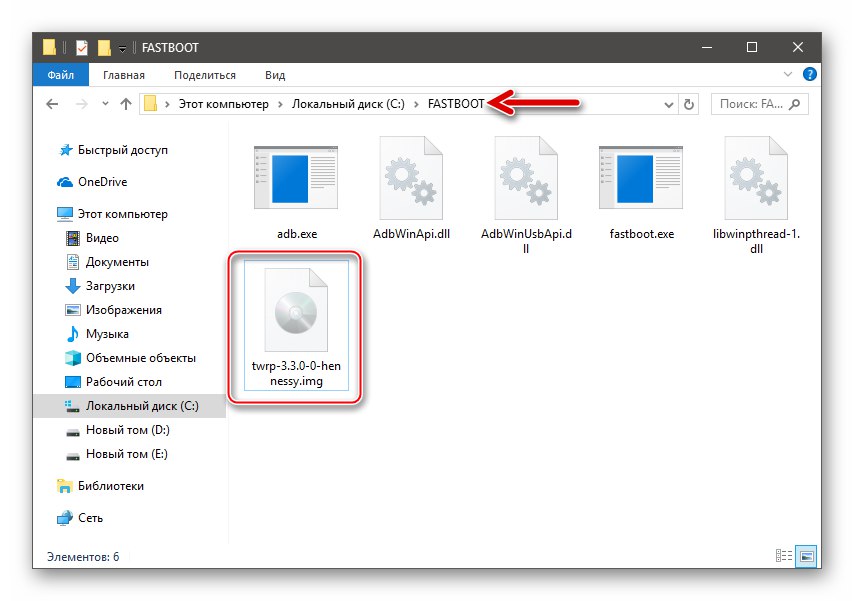
Task: Refresh the FASTBOOT folder view
Action: (688, 104)
